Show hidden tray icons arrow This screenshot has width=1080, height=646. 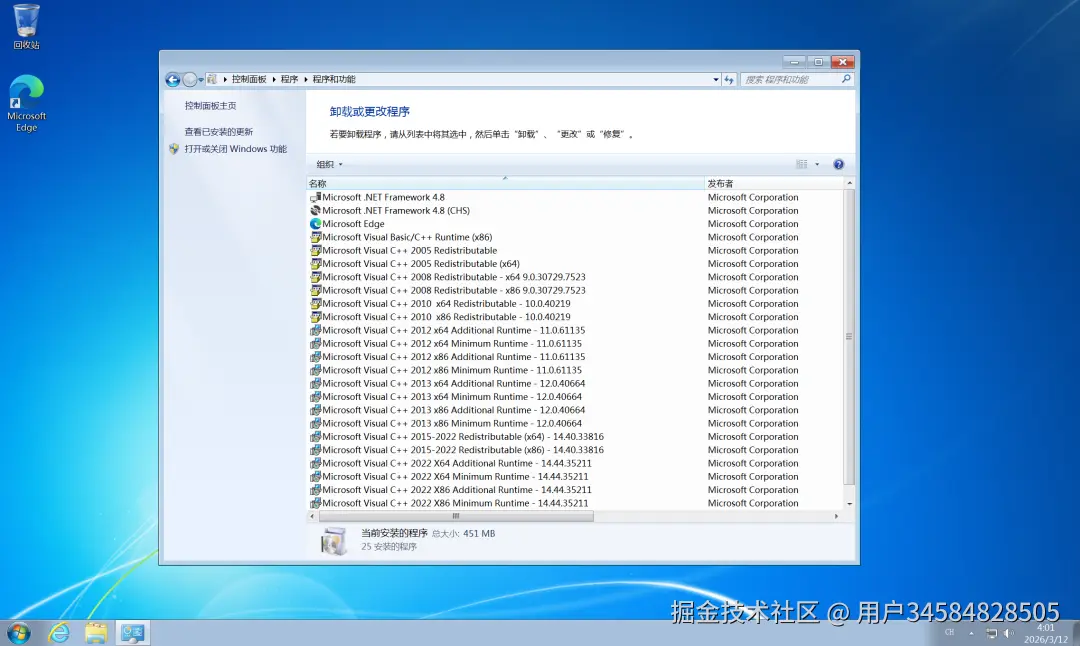(971, 633)
